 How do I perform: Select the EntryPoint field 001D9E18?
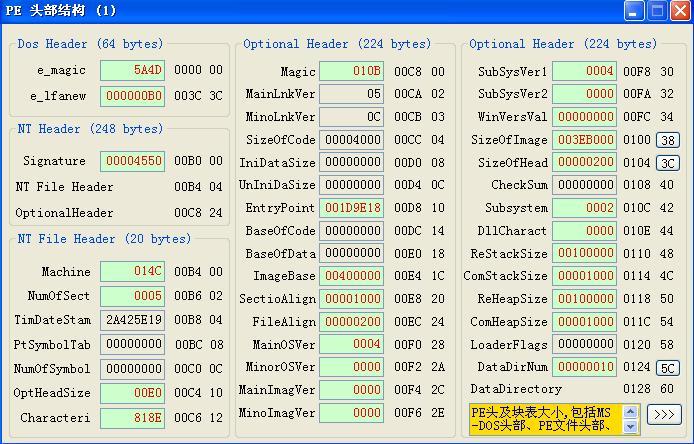[x=351, y=208]
